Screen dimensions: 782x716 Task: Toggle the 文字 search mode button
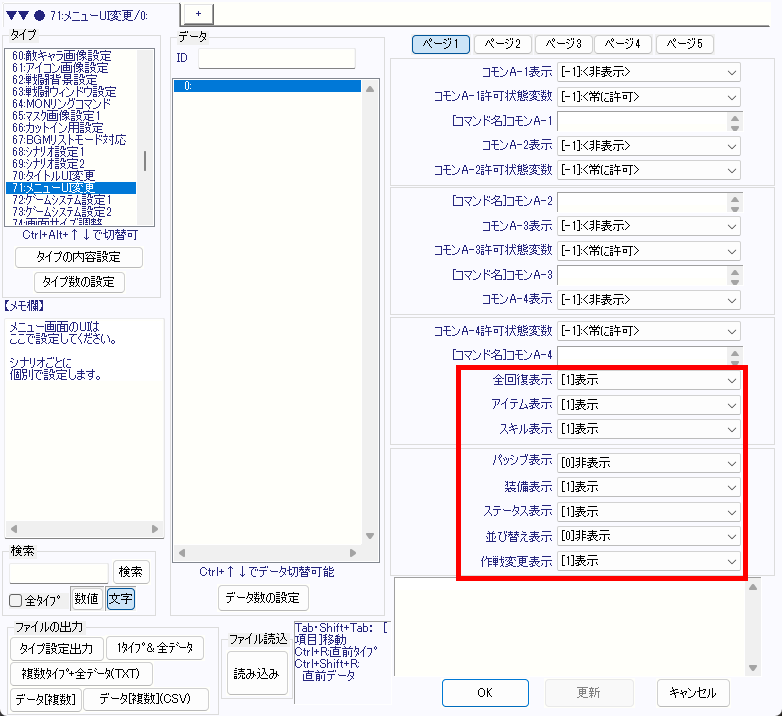click(x=121, y=599)
